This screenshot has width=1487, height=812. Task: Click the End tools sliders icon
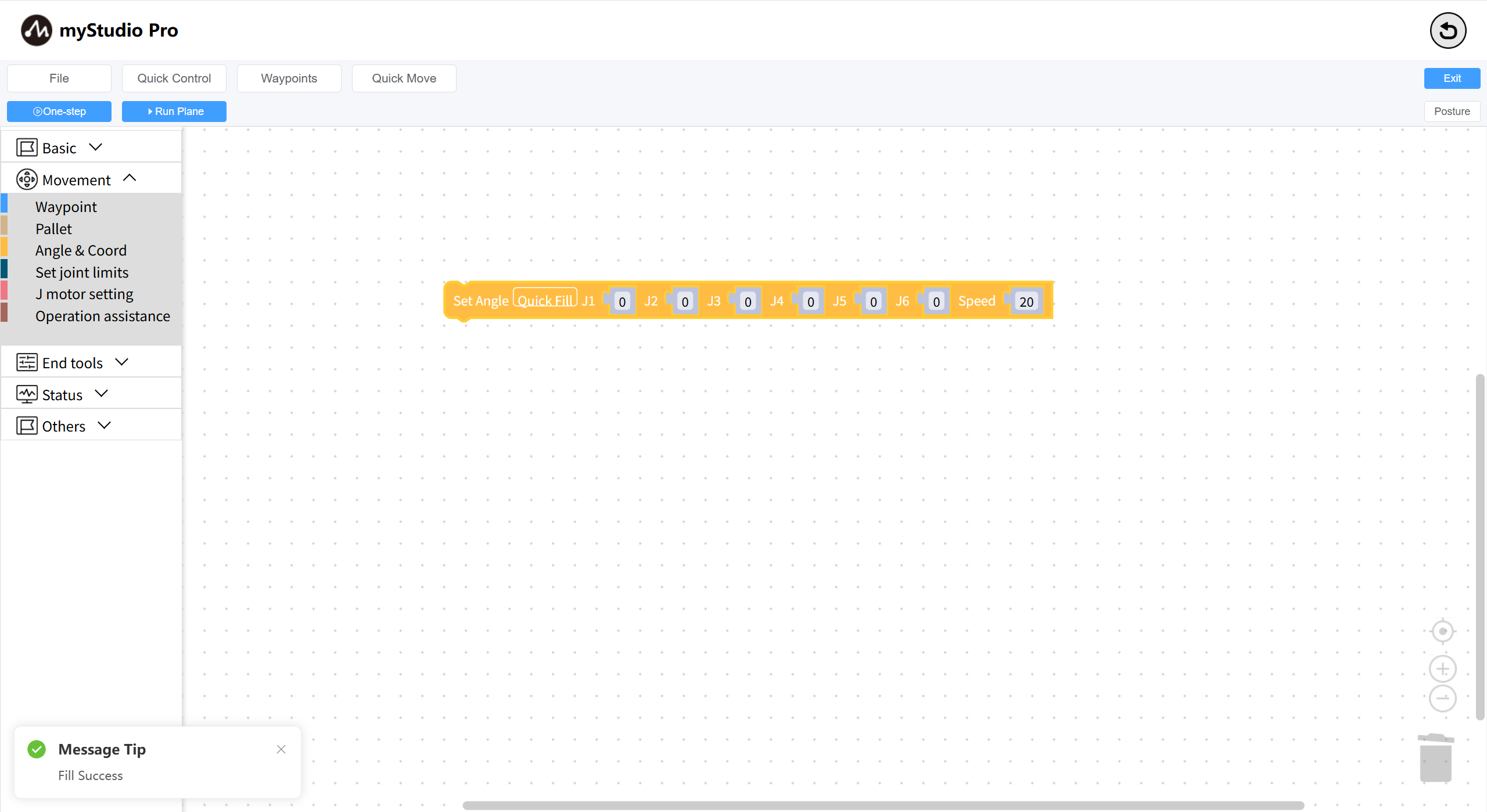tap(27, 362)
